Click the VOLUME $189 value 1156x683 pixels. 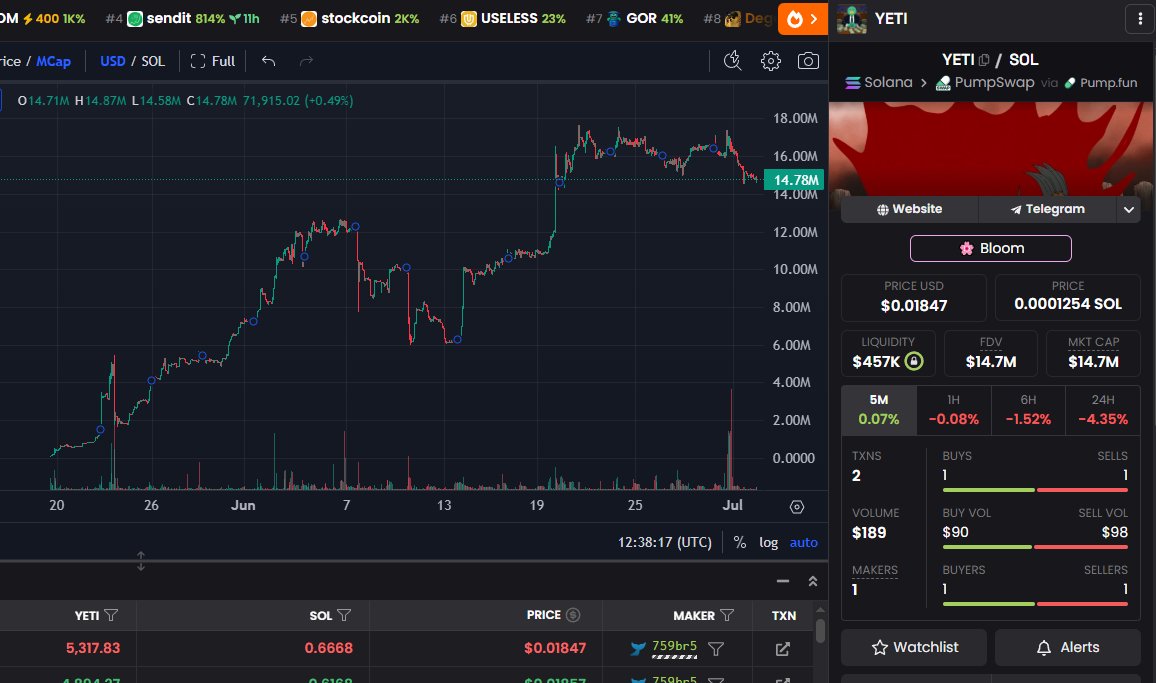click(x=869, y=533)
